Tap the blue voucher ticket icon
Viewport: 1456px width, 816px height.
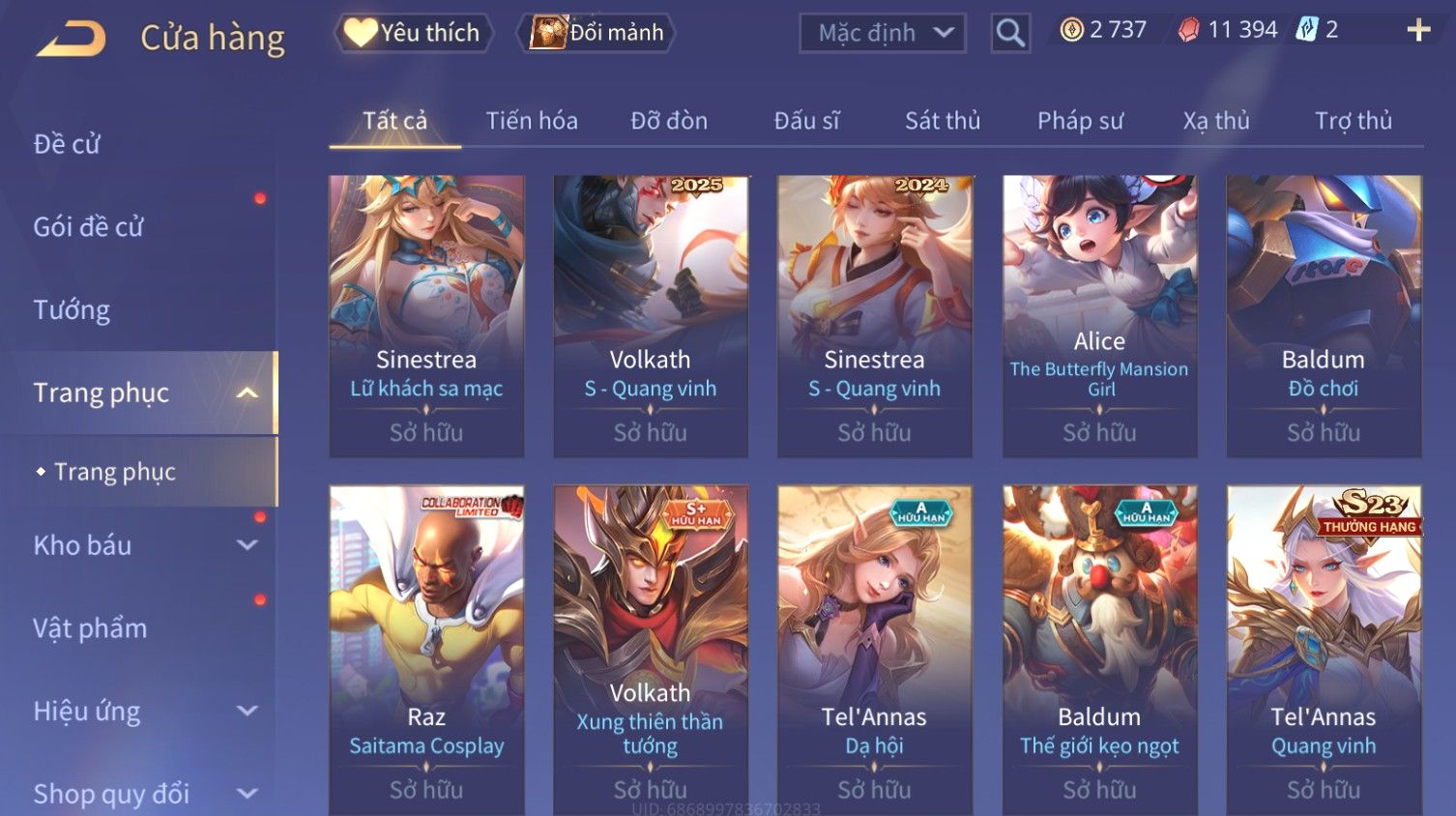(1307, 30)
